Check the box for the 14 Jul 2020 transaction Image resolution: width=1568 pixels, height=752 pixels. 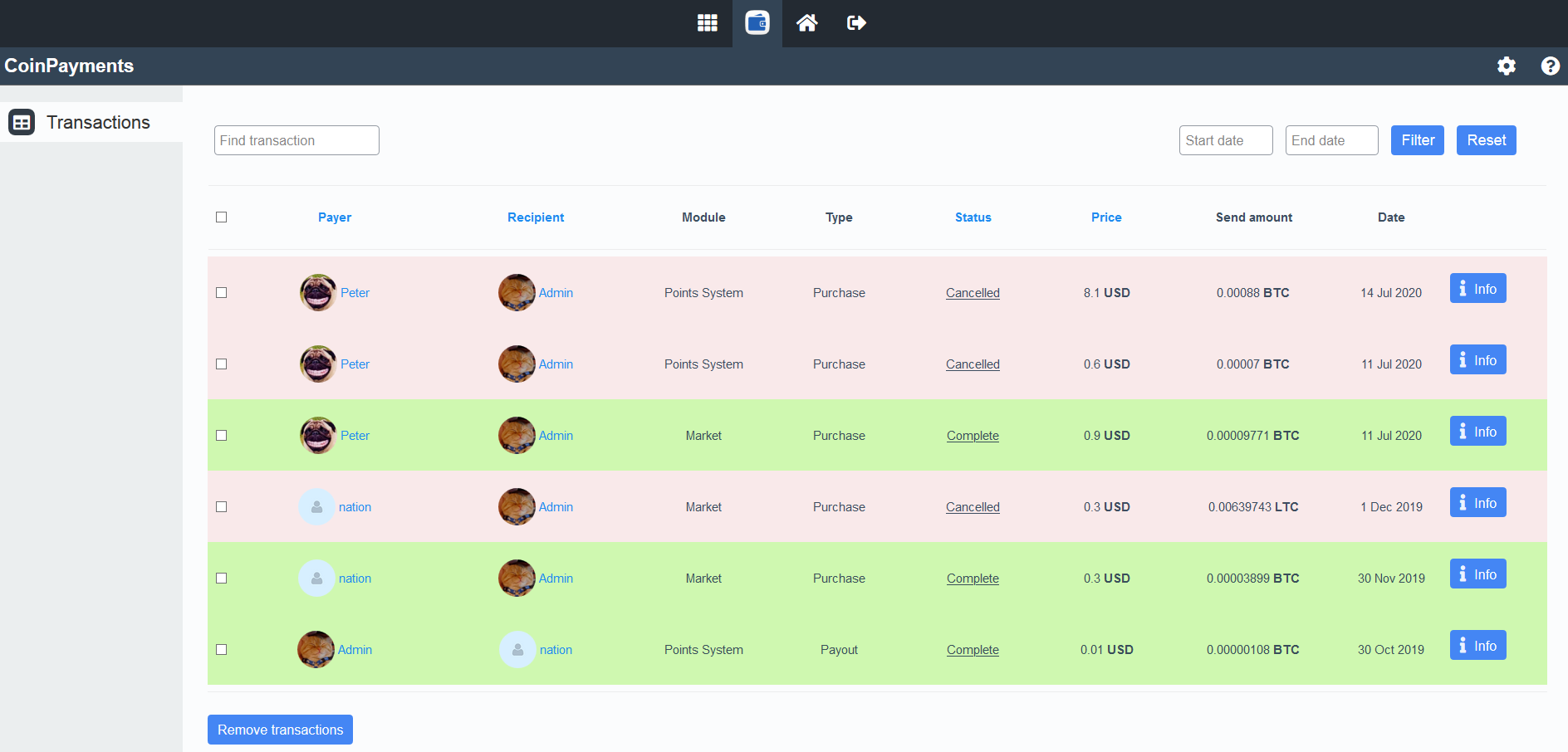pyautogui.click(x=222, y=293)
